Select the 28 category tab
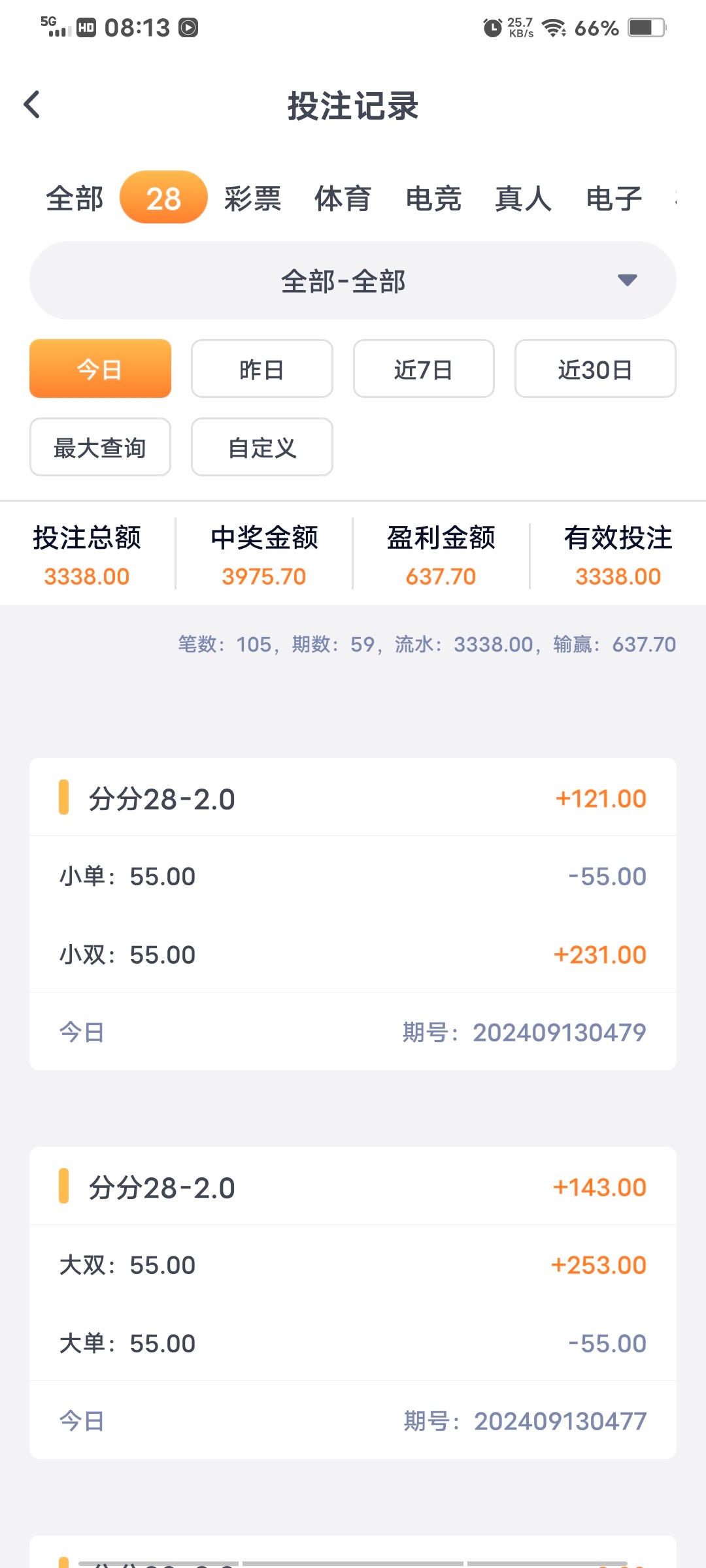The height and width of the screenshot is (1568, 706). 163,198
